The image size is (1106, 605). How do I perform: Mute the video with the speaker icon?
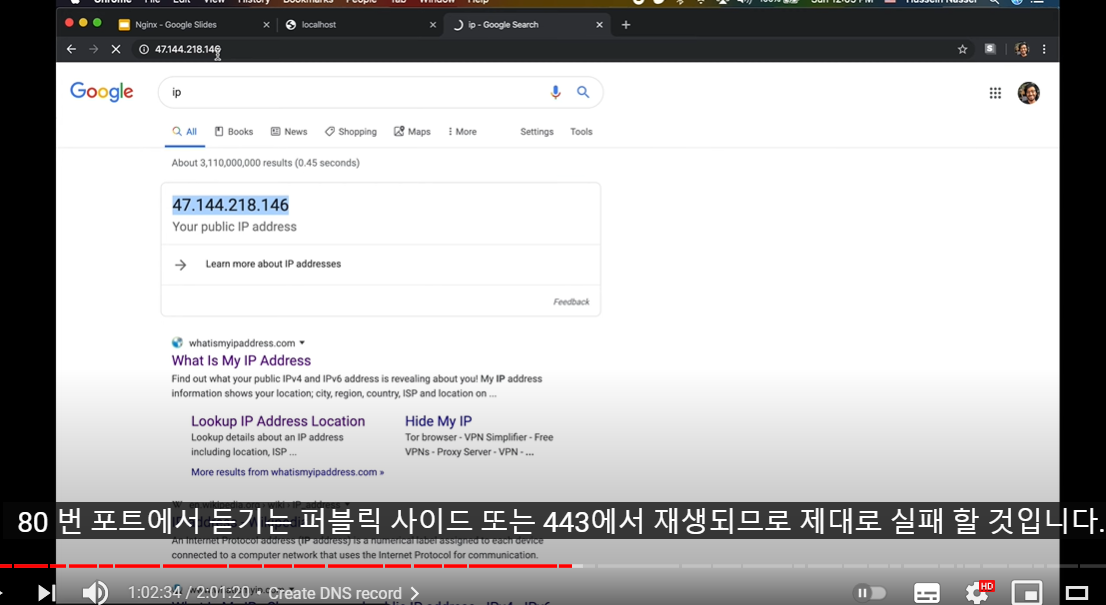tap(95, 593)
